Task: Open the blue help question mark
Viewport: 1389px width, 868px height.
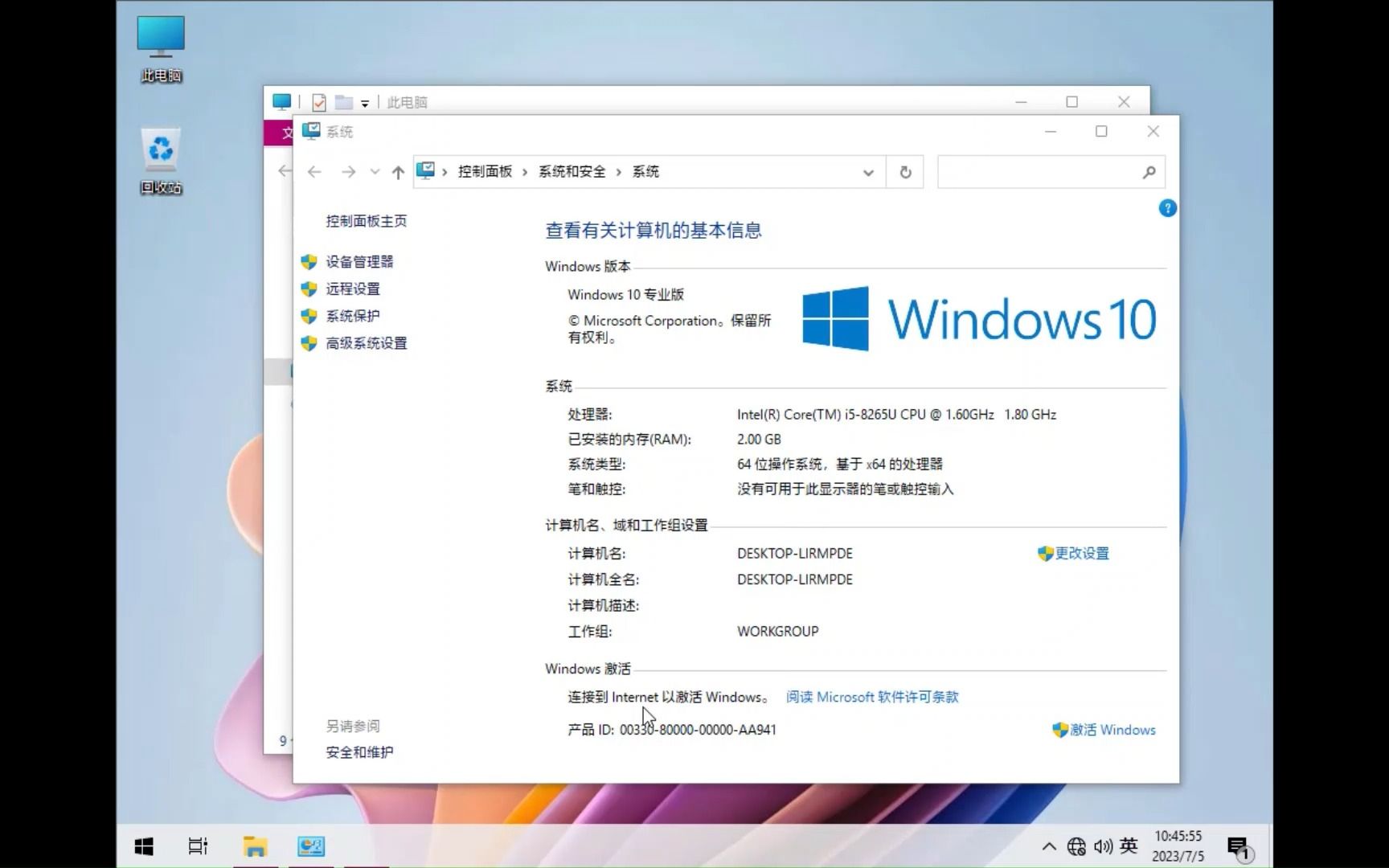Action: [x=1167, y=208]
